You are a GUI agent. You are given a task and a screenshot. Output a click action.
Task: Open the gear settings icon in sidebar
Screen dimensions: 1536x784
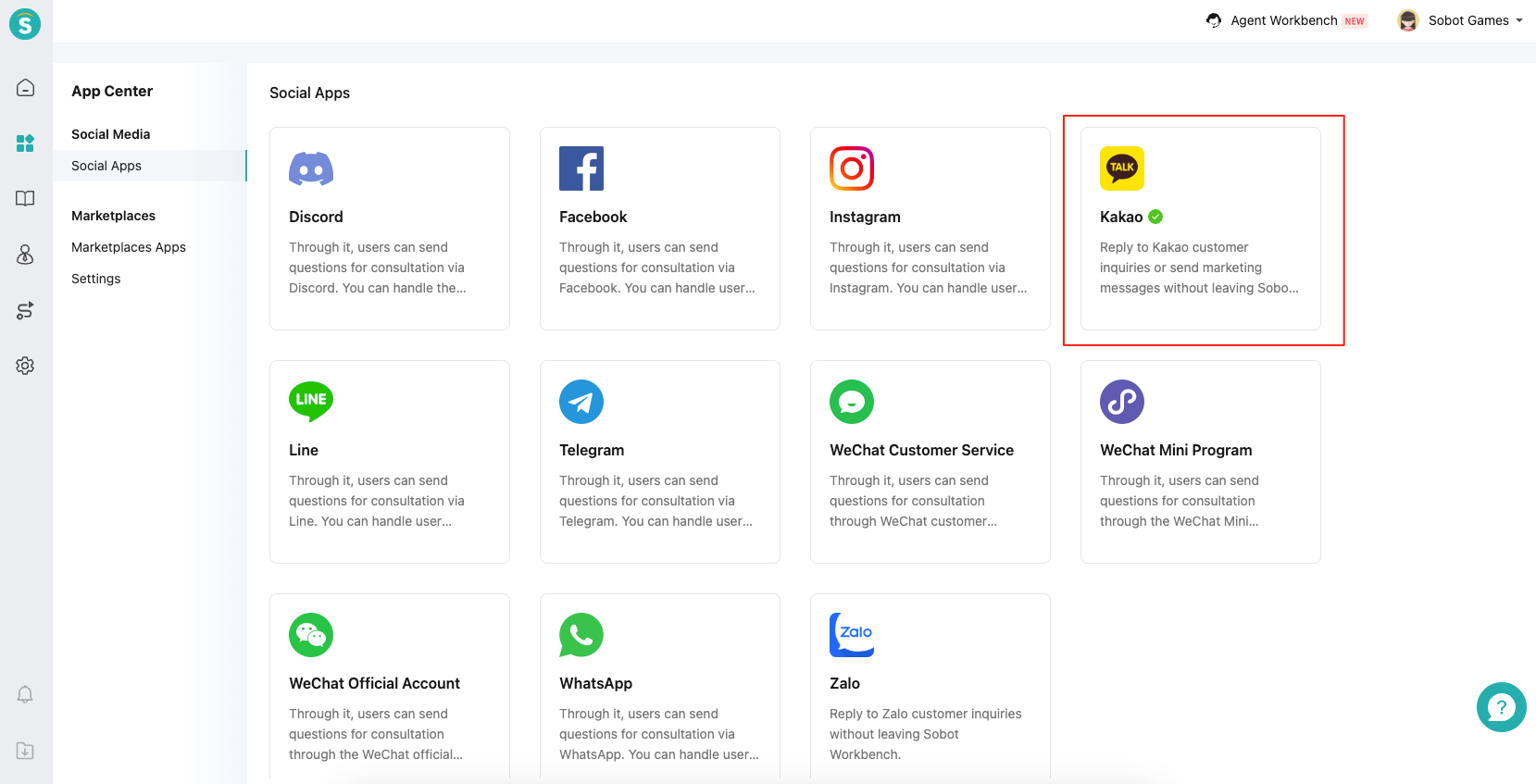point(25,366)
